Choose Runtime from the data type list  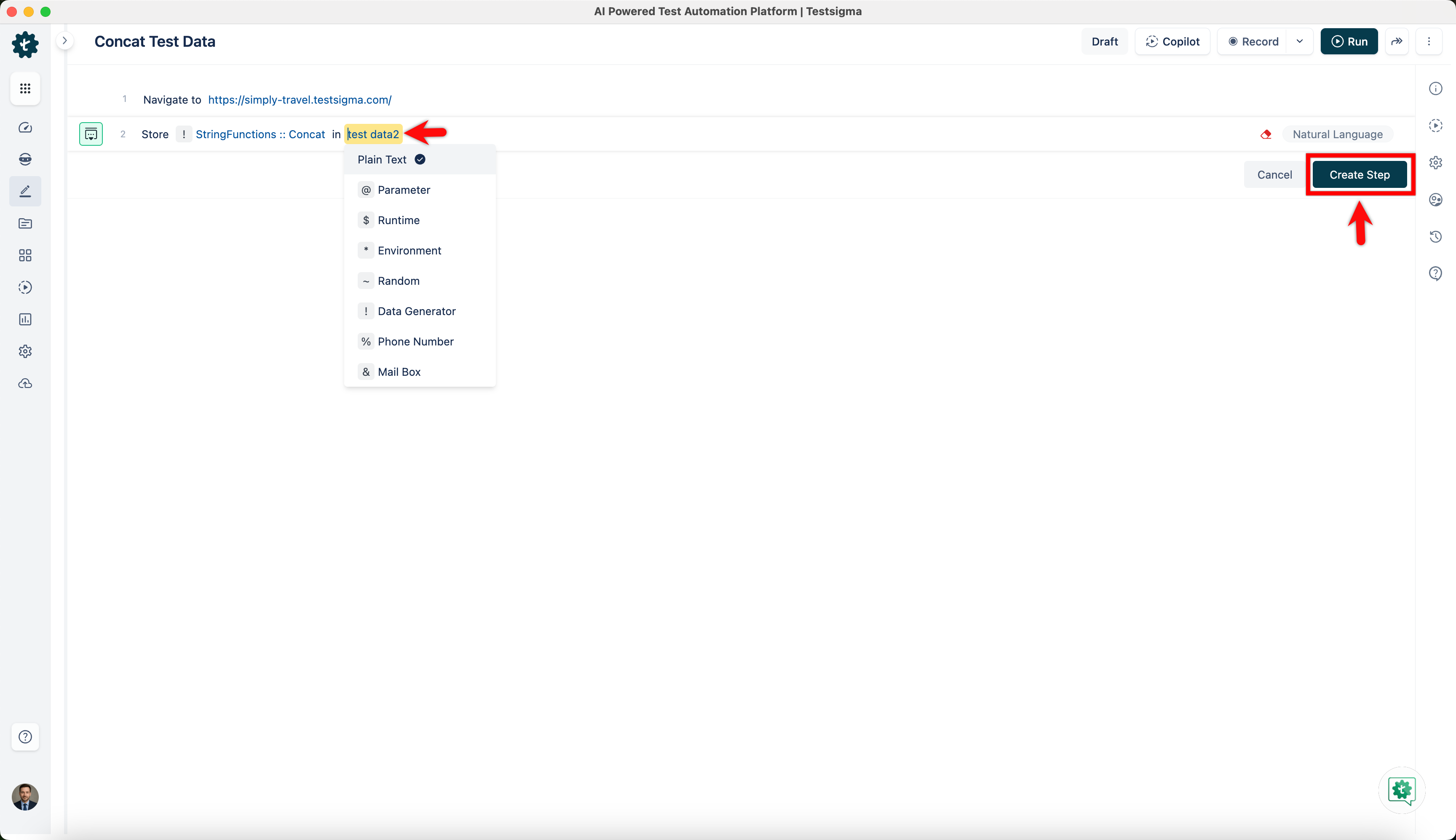click(x=398, y=220)
